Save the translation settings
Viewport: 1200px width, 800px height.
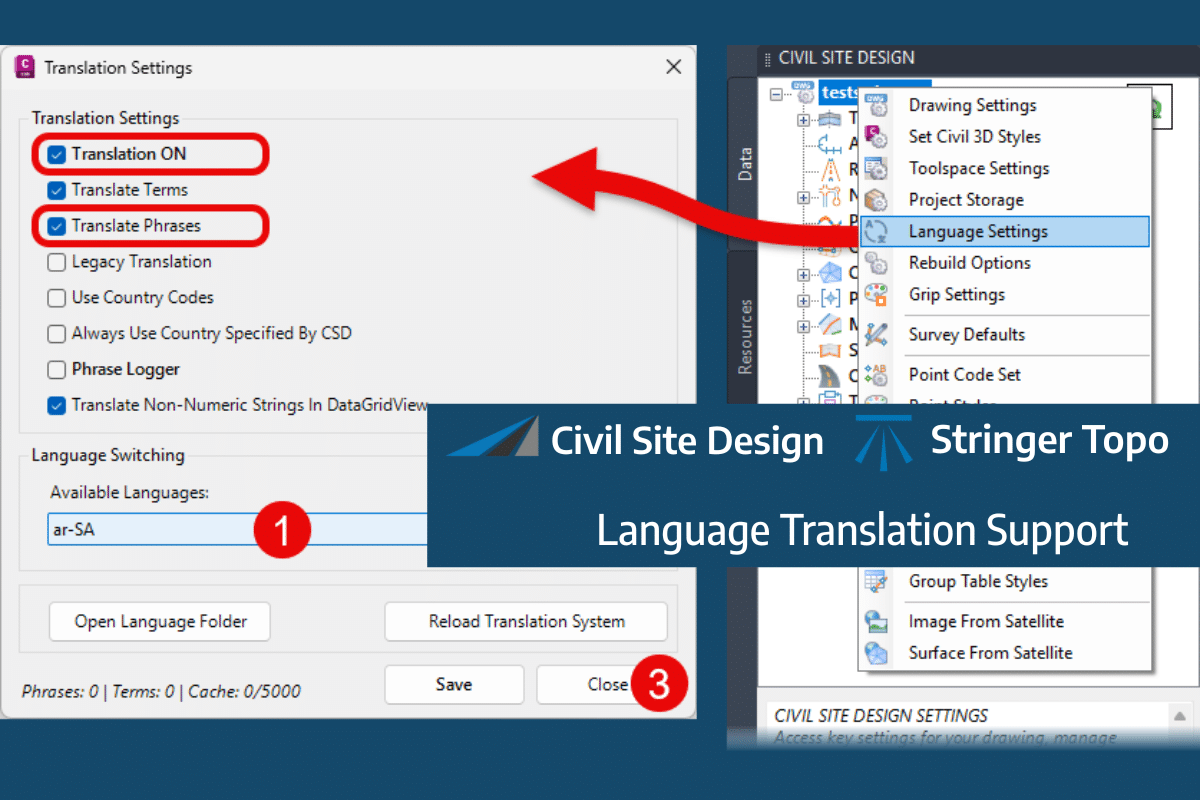(x=454, y=685)
